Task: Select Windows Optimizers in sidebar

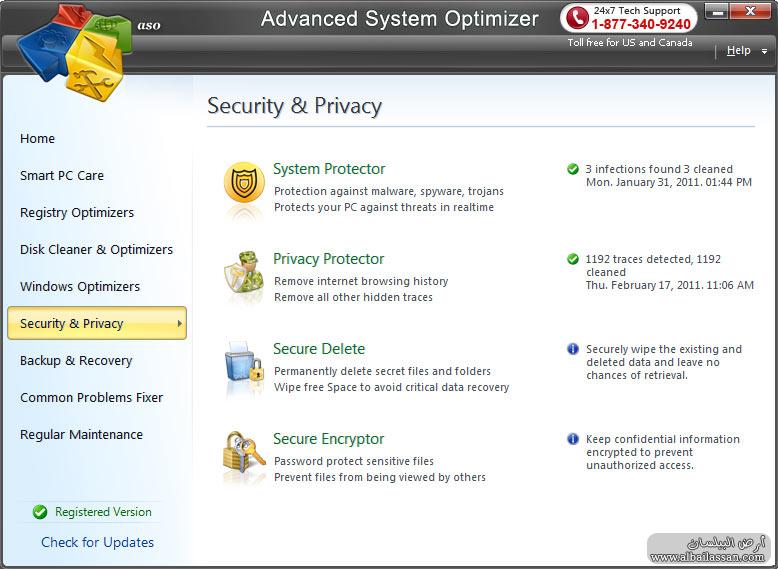Action: click(x=80, y=287)
